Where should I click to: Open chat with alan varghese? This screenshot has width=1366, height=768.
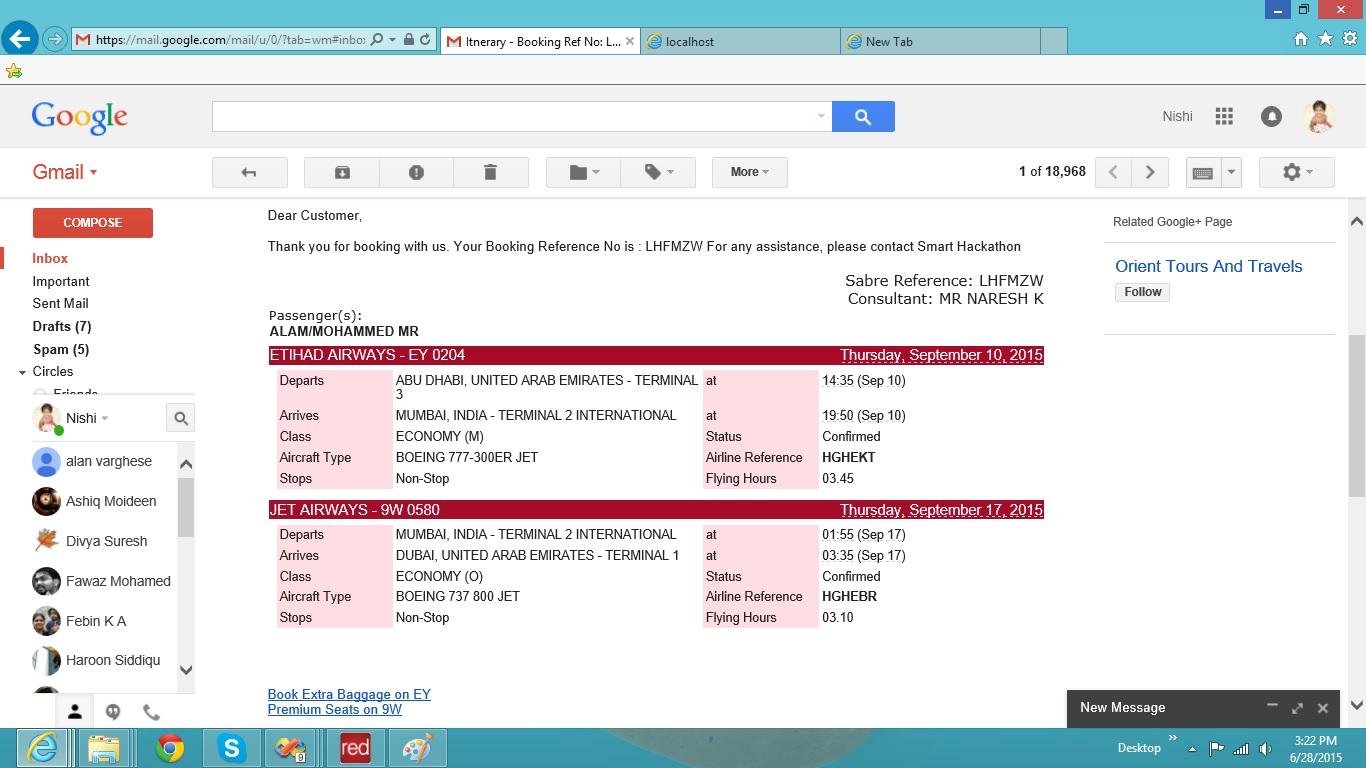108,461
